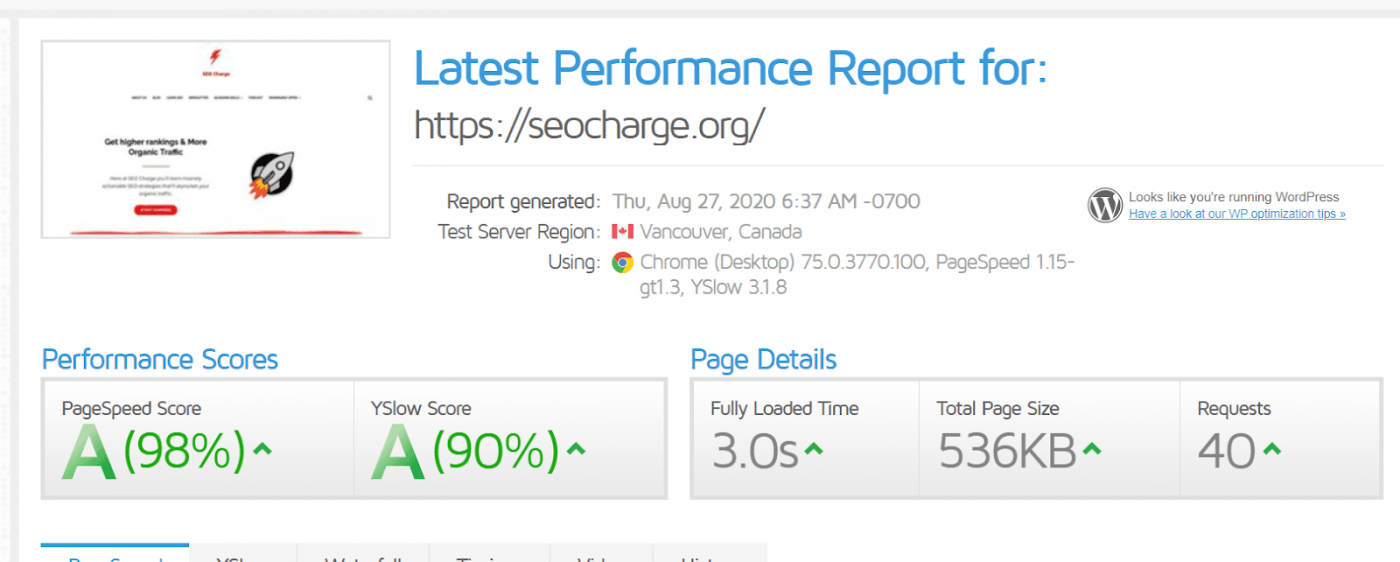Screen dimensions: 1400x562
Task: Click the arrow next to 40 requests
Action: (1271, 449)
